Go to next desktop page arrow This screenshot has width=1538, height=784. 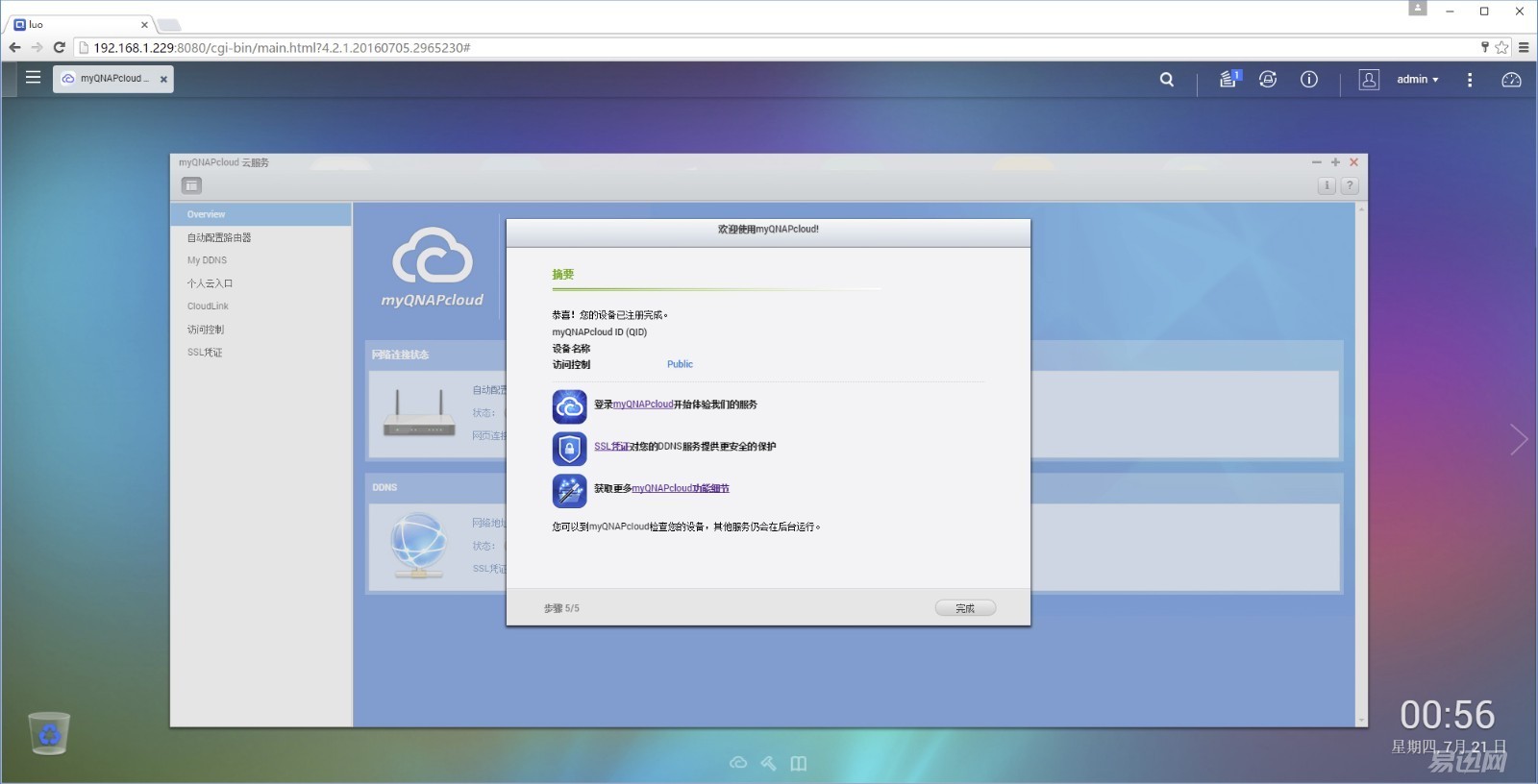click(x=1518, y=439)
